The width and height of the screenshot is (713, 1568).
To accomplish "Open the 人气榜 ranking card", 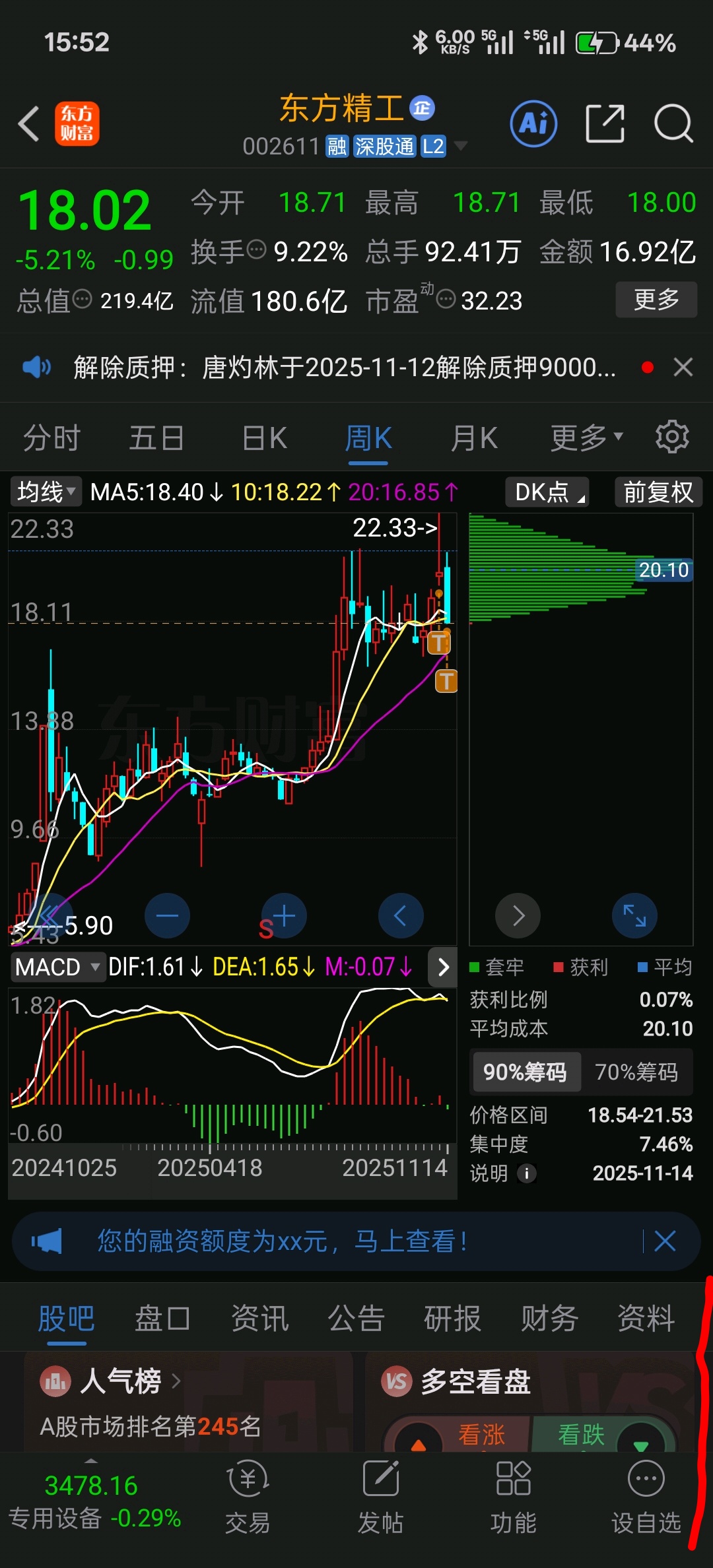I will 188,1401.
